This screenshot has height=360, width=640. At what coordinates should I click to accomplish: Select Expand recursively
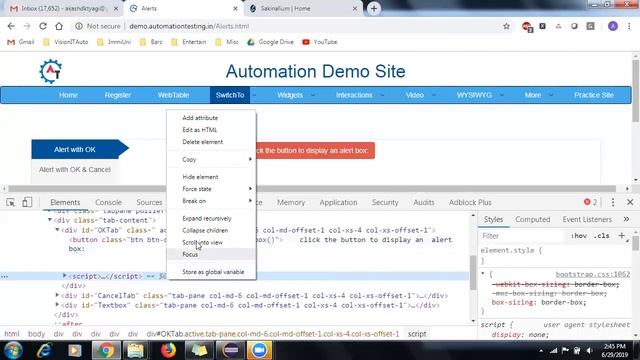(211, 218)
